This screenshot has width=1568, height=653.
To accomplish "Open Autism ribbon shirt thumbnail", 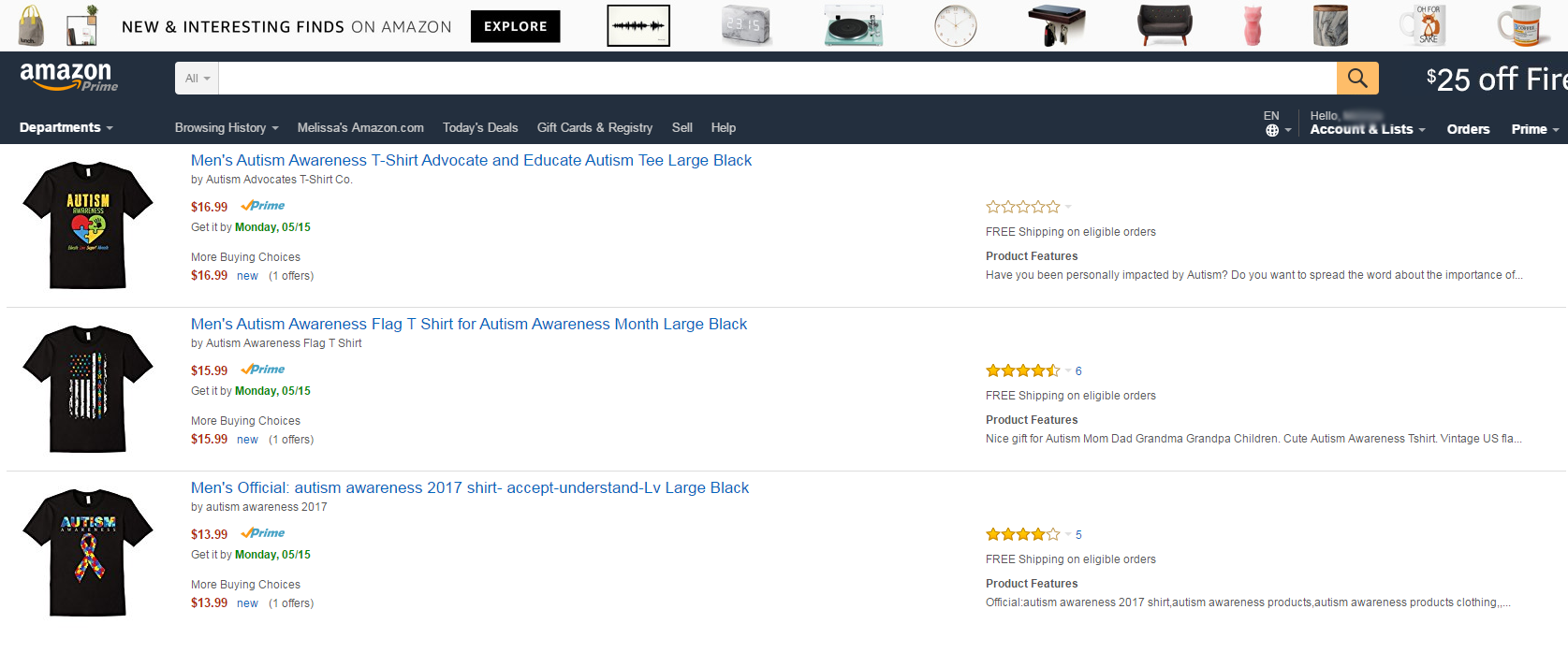I will [88, 552].
